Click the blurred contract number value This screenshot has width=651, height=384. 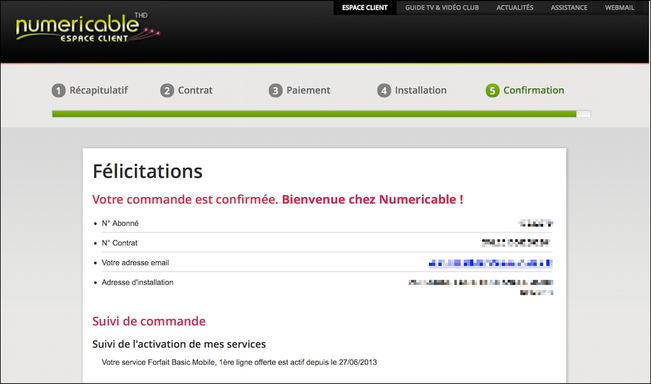click(516, 242)
